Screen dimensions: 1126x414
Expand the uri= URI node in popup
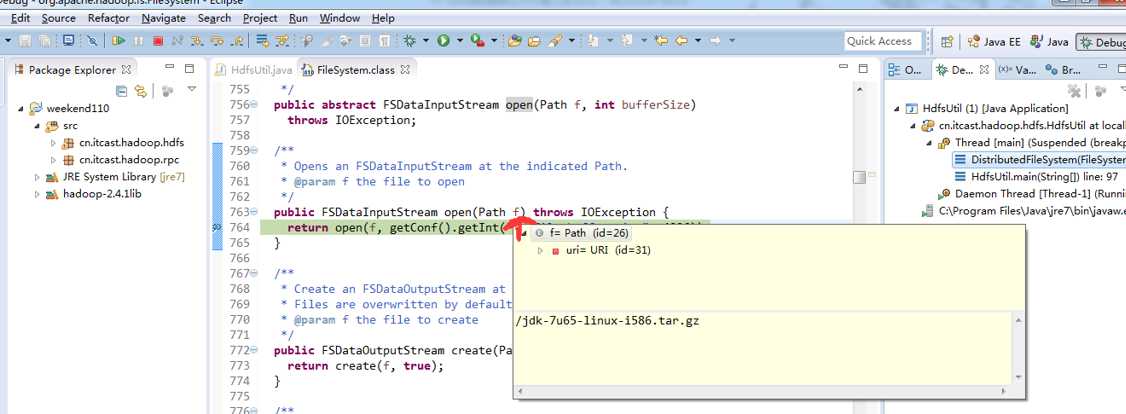pyautogui.click(x=541, y=250)
